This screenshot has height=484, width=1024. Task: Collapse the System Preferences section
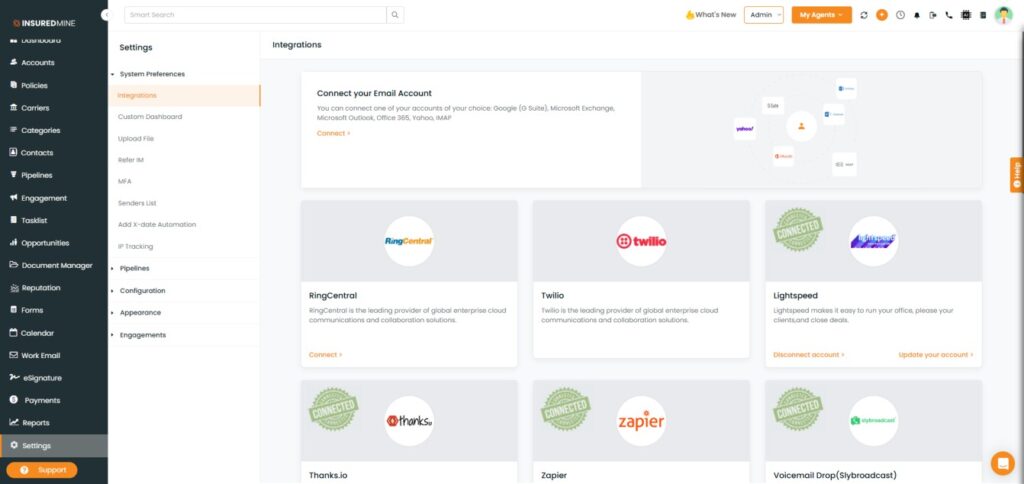pos(151,74)
